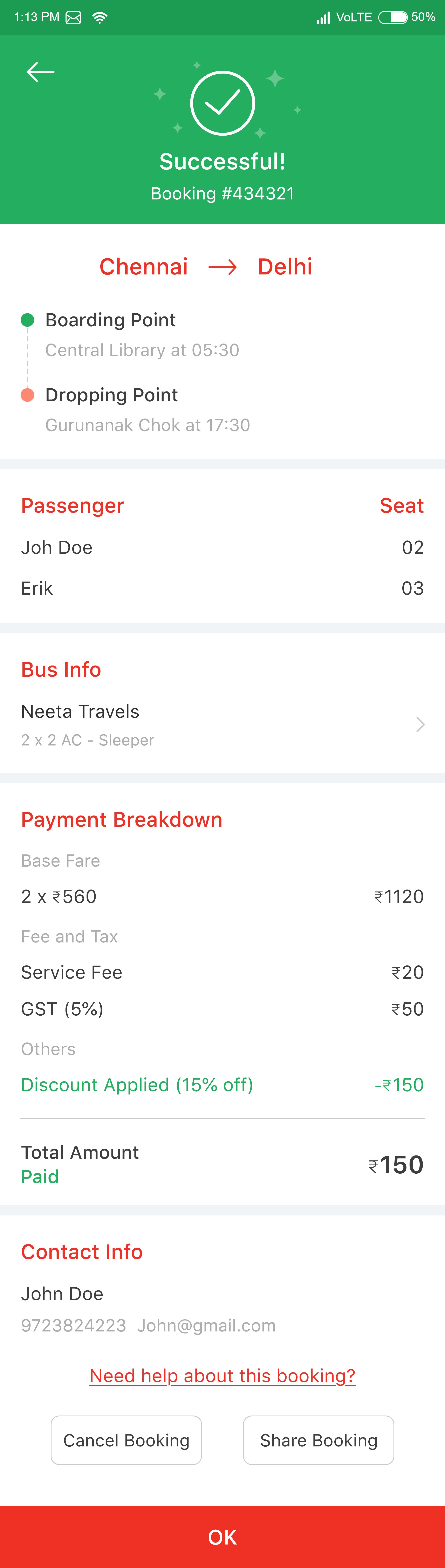
Task: Tap the battery indicator icon
Action: (393, 17)
